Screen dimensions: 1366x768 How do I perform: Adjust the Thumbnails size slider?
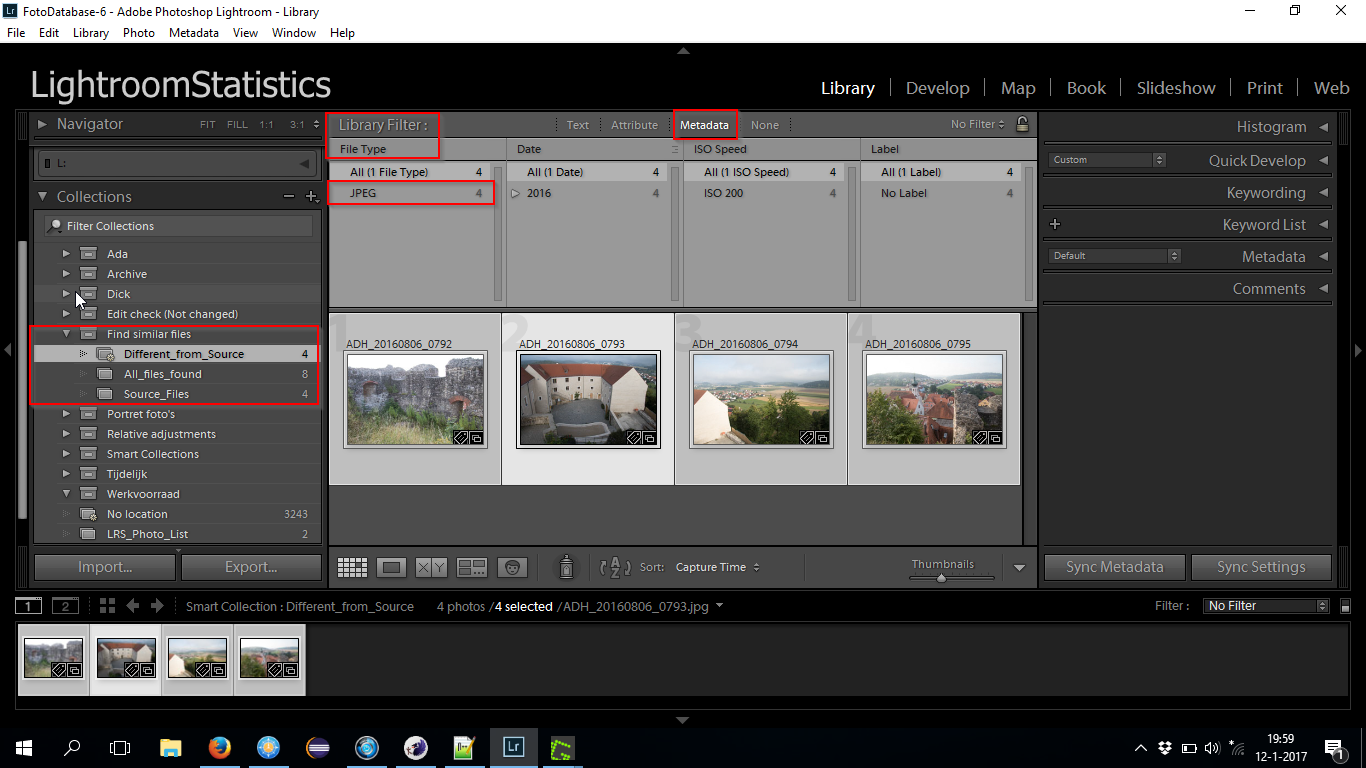942,578
